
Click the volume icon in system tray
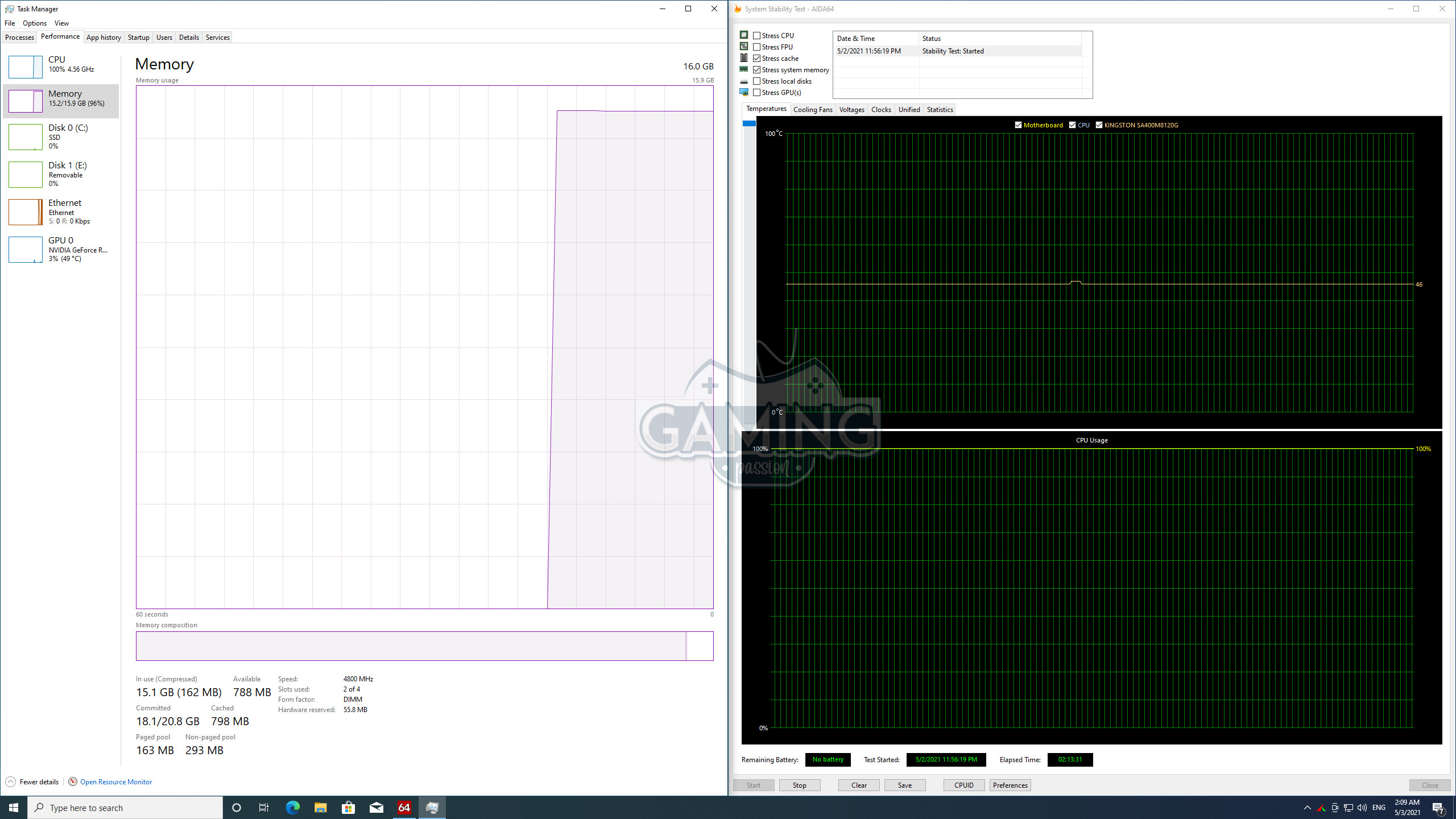1362,808
